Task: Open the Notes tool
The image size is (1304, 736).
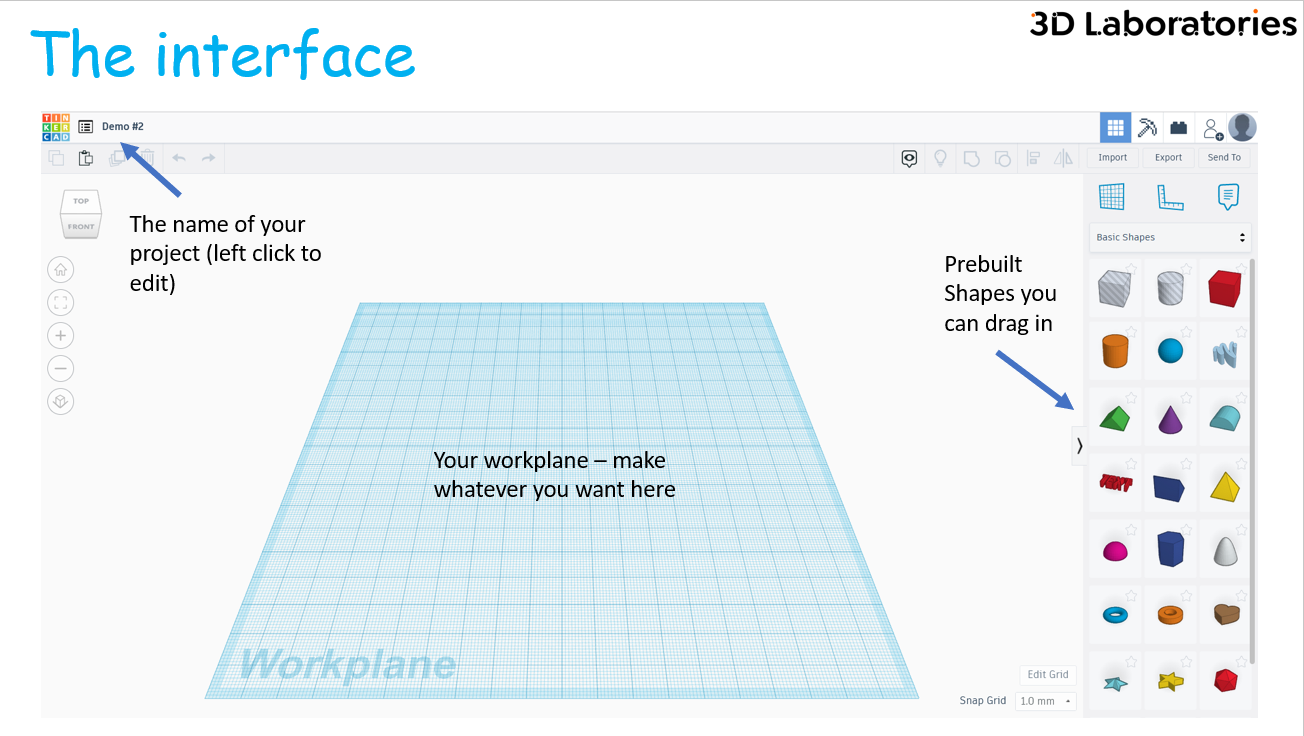Action: pyautogui.click(x=1229, y=196)
